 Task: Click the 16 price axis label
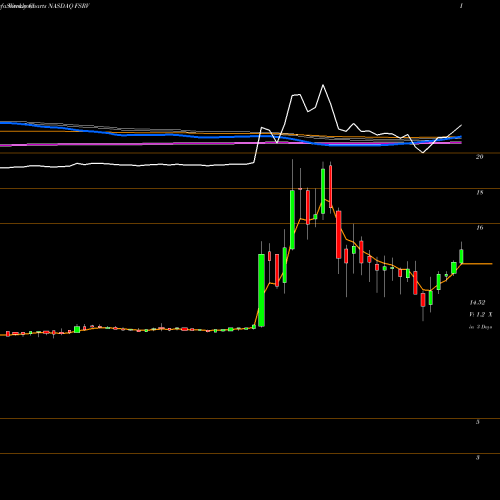(479, 228)
